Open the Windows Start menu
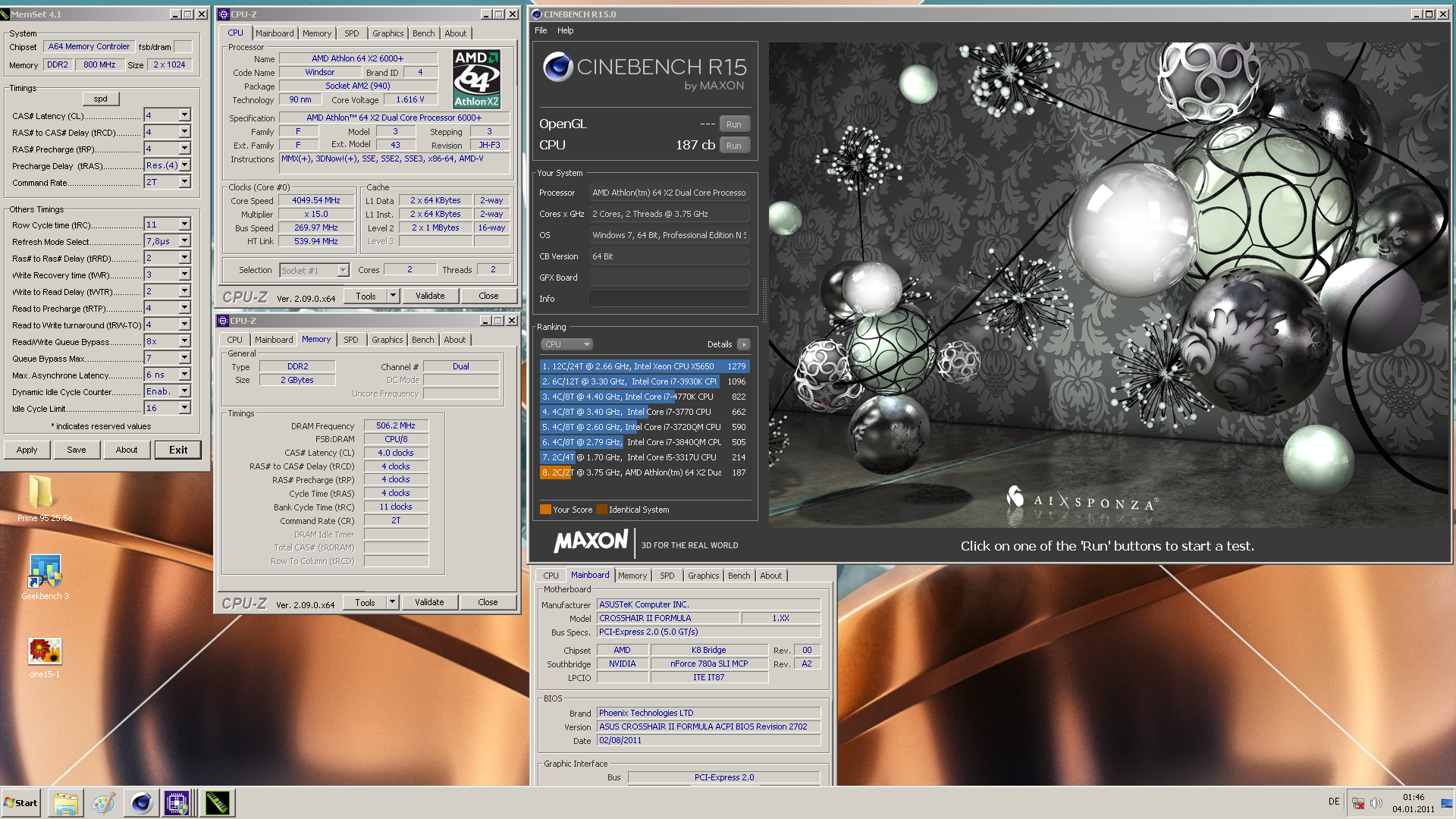 21,803
